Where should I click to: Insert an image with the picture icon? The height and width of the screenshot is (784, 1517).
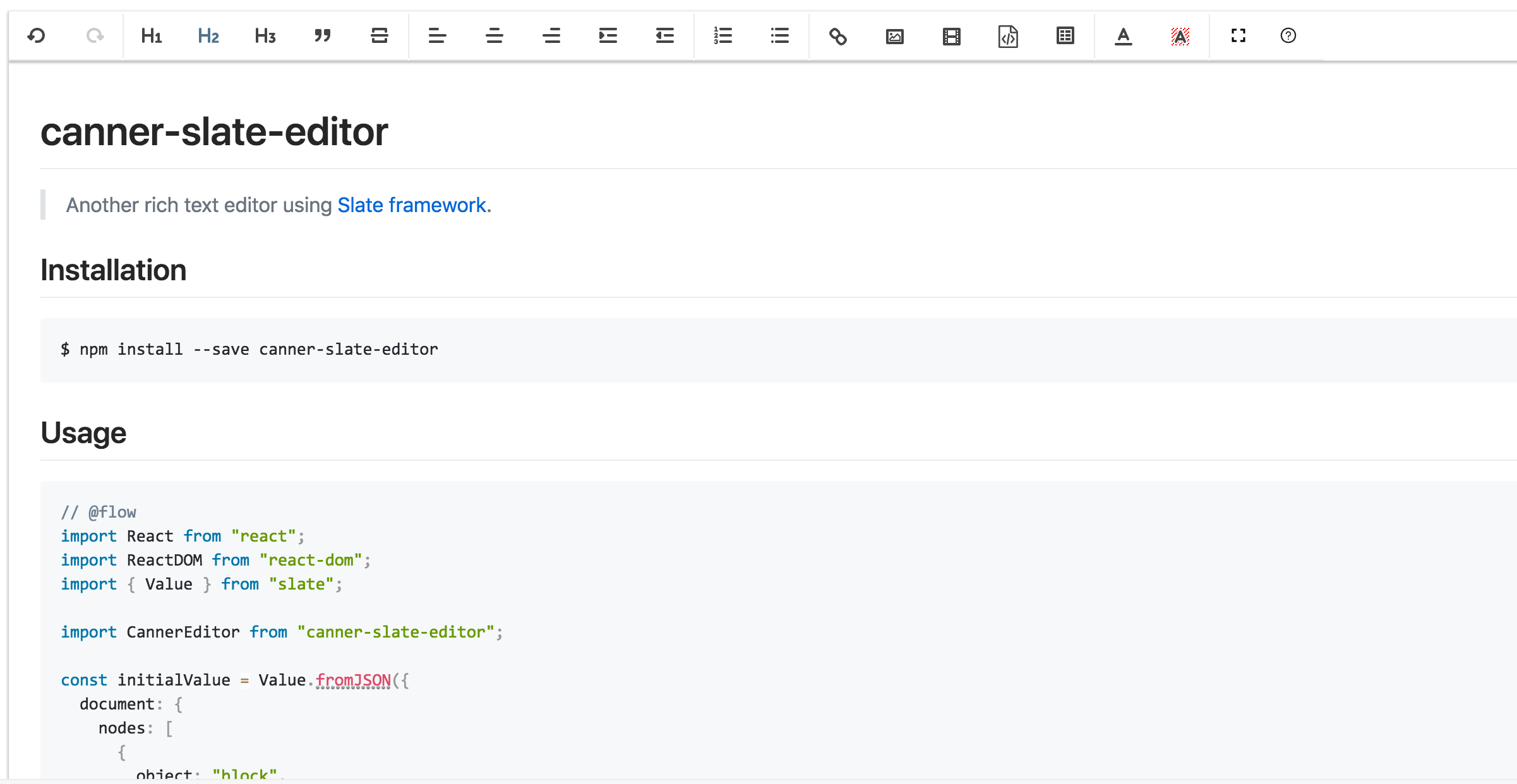pos(895,36)
